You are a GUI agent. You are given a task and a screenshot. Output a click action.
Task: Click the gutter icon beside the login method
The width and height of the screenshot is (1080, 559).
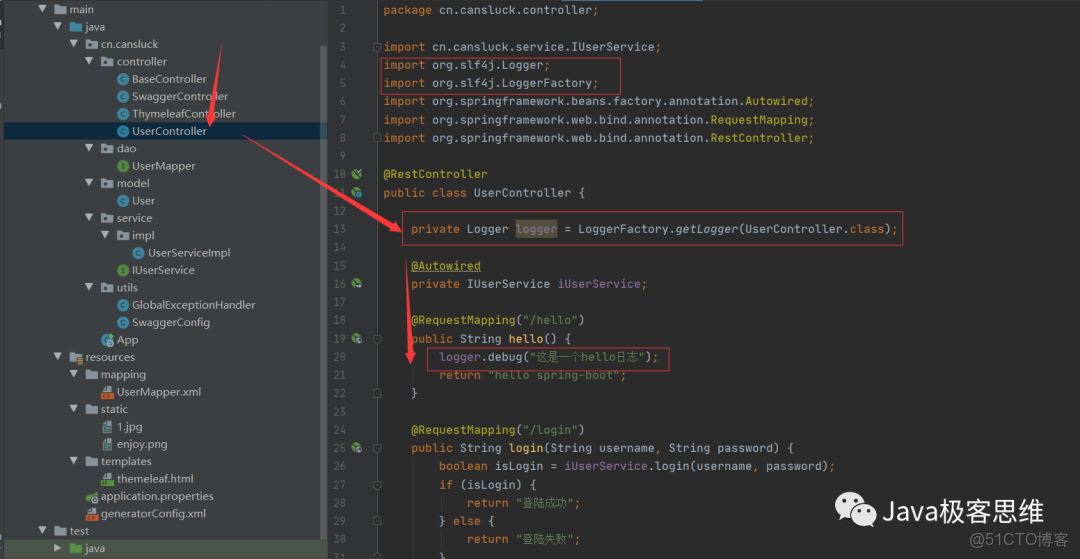tap(356, 448)
